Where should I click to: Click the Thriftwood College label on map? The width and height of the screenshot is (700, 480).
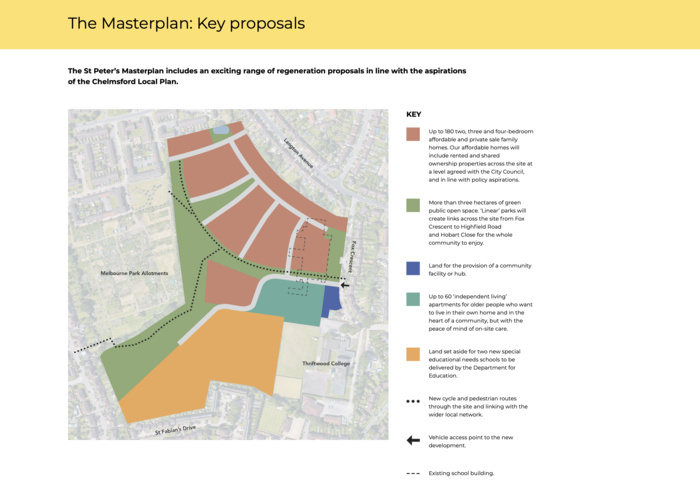click(325, 364)
